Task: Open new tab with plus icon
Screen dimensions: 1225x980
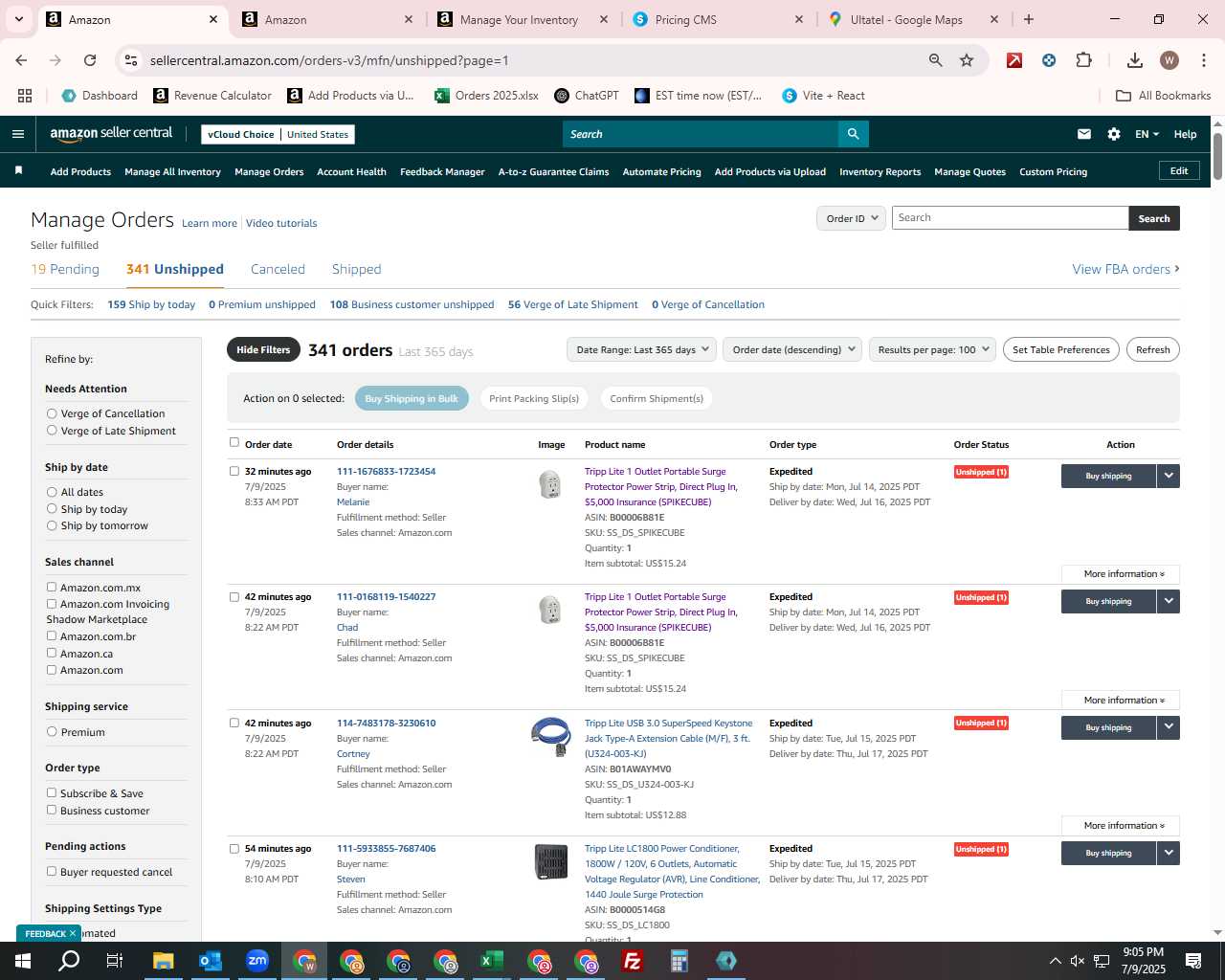Action: tap(1029, 19)
